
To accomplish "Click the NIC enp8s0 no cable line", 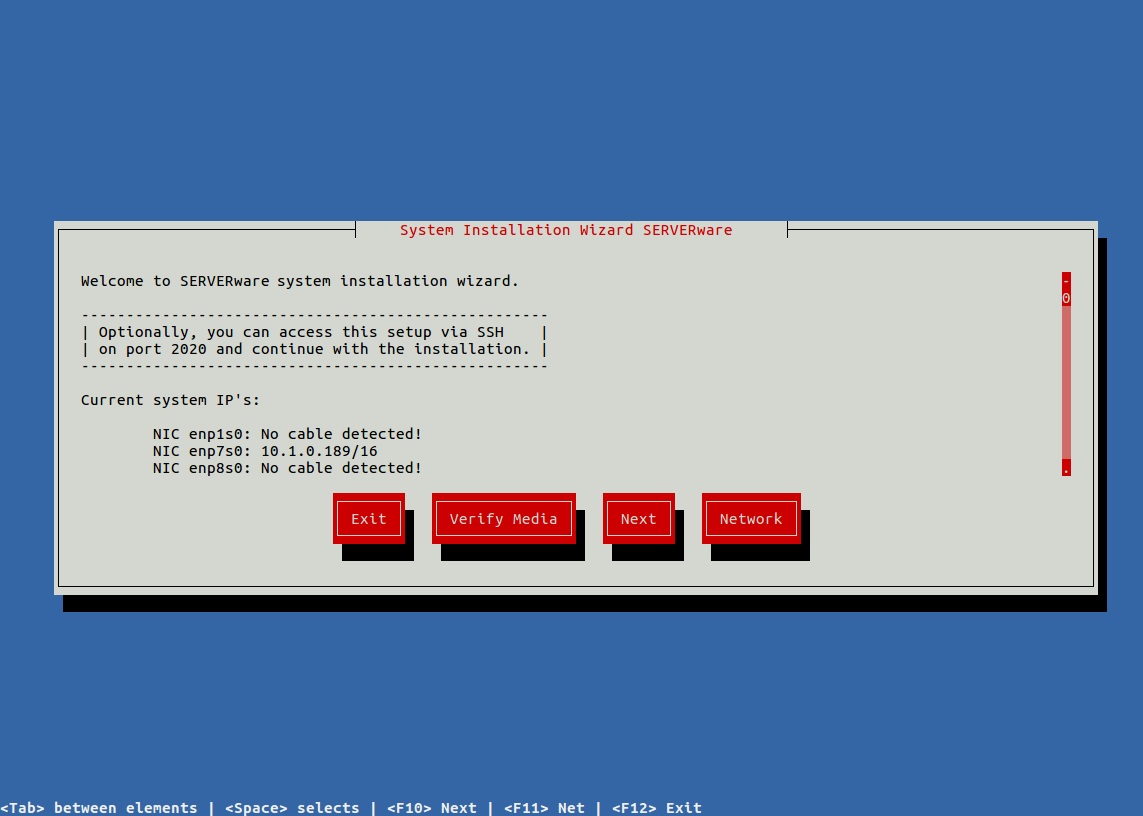I will 286,467.
